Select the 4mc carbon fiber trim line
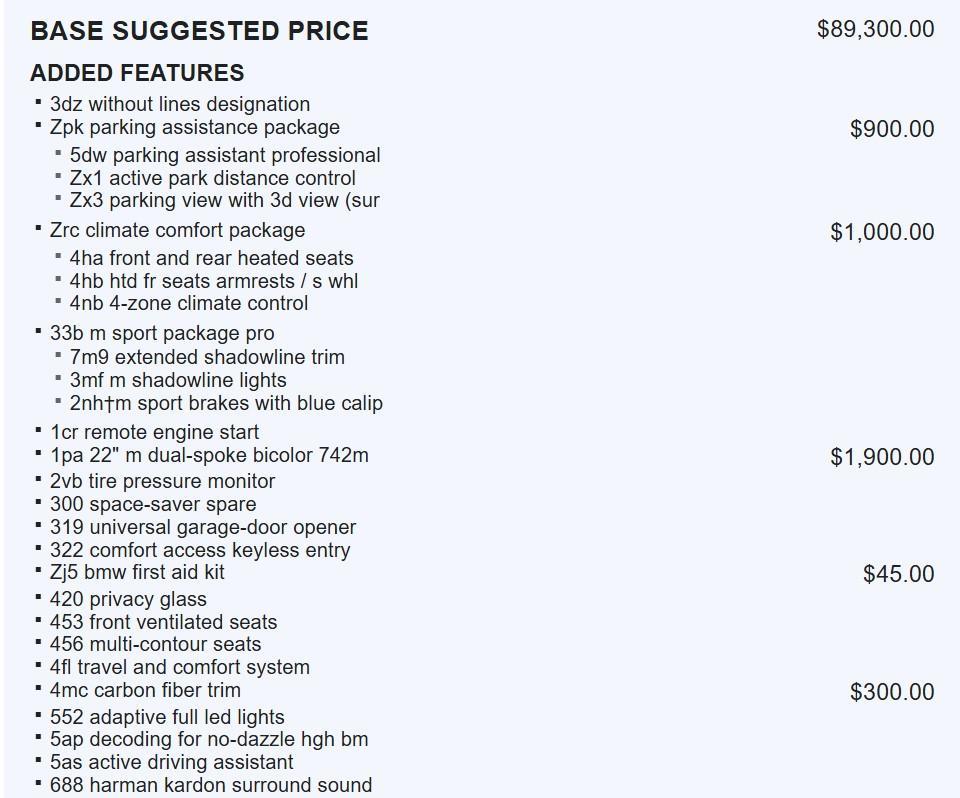Image resolution: width=960 pixels, height=798 pixels. click(145, 690)
